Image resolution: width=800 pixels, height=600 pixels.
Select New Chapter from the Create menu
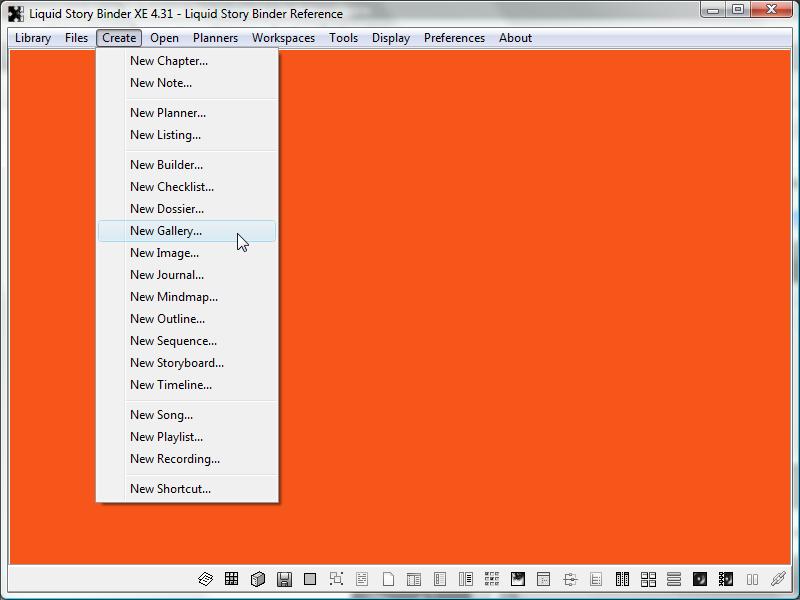[169, 61]
